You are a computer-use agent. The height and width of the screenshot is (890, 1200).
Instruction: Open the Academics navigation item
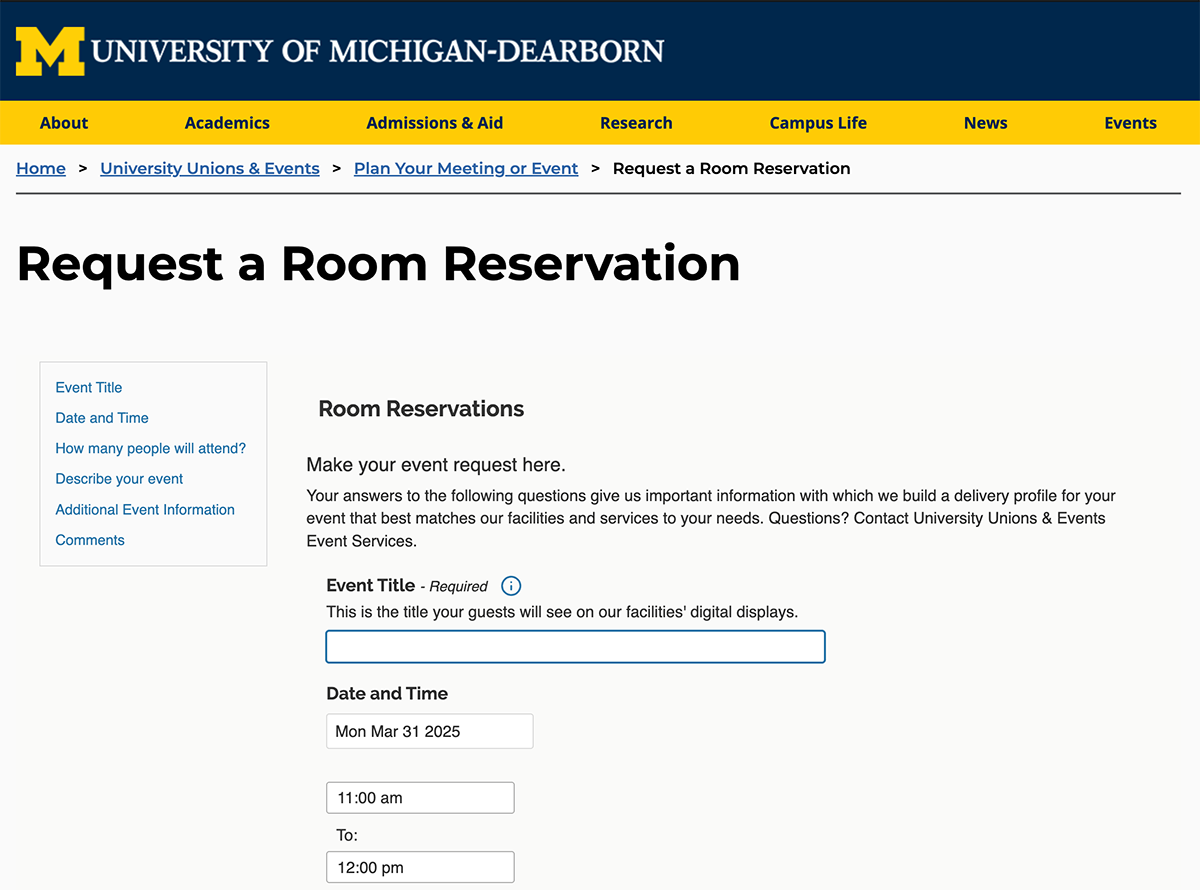(227, 123)
